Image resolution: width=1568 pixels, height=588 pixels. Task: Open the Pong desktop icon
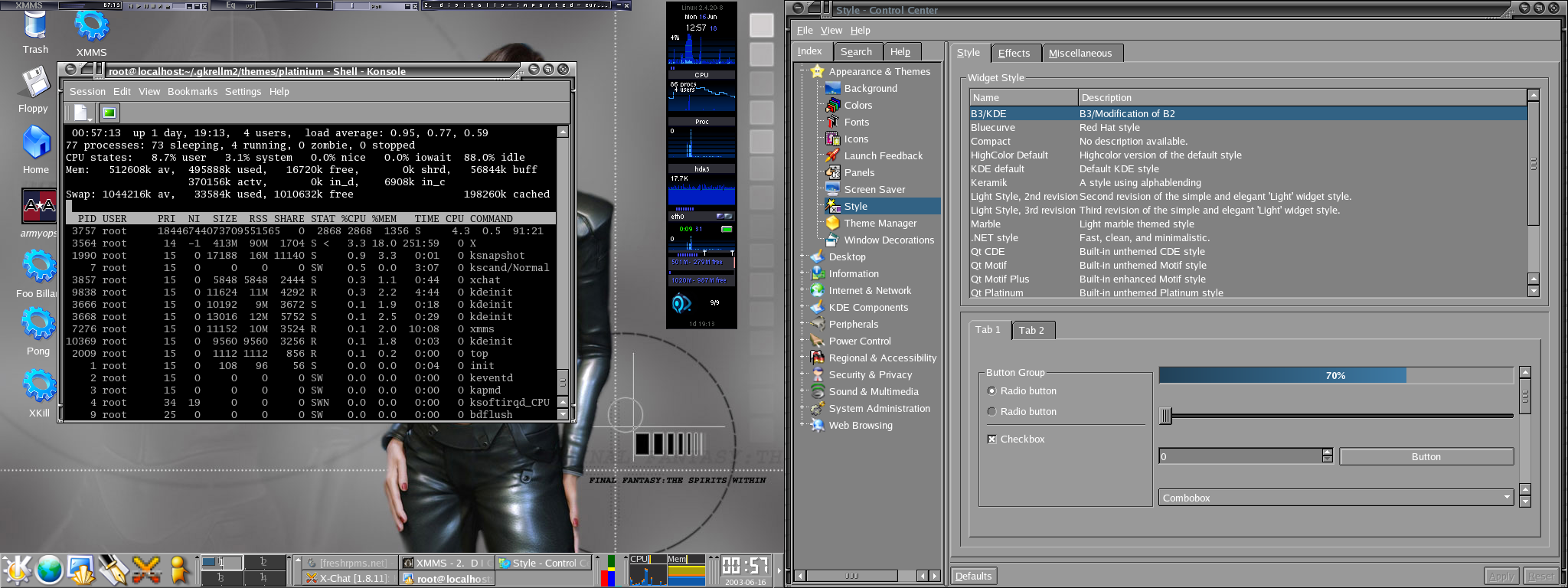[x=38, y=331]
